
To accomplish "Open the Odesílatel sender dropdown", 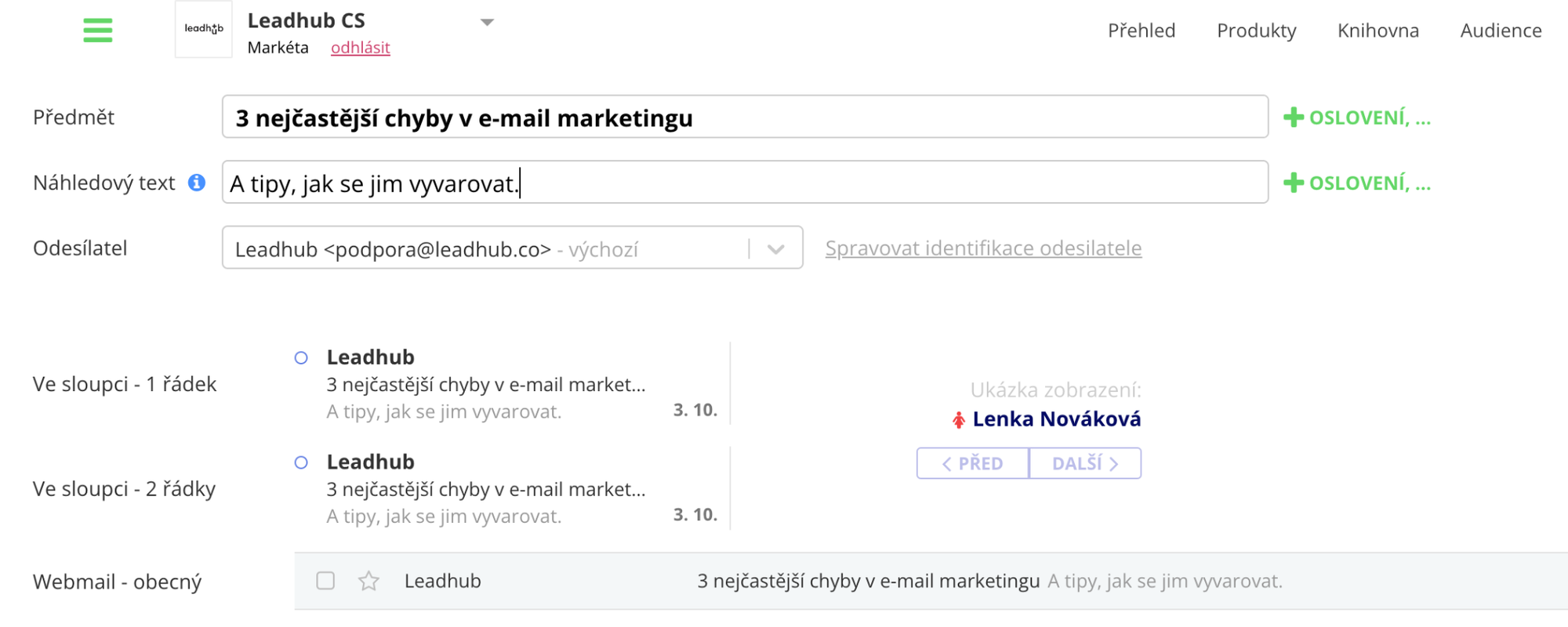I will (x=486, y=248).
